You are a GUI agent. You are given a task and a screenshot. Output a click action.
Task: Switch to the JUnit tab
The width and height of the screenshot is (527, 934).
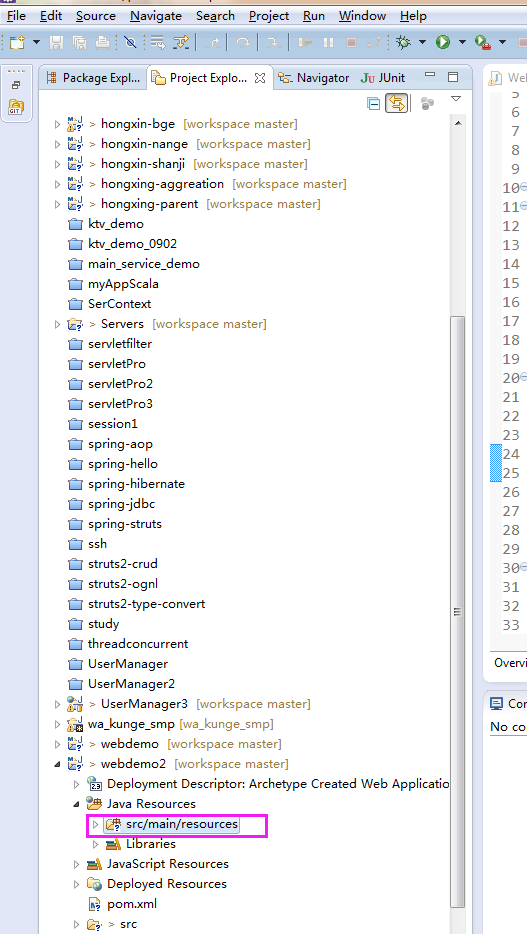pos(383,77)
